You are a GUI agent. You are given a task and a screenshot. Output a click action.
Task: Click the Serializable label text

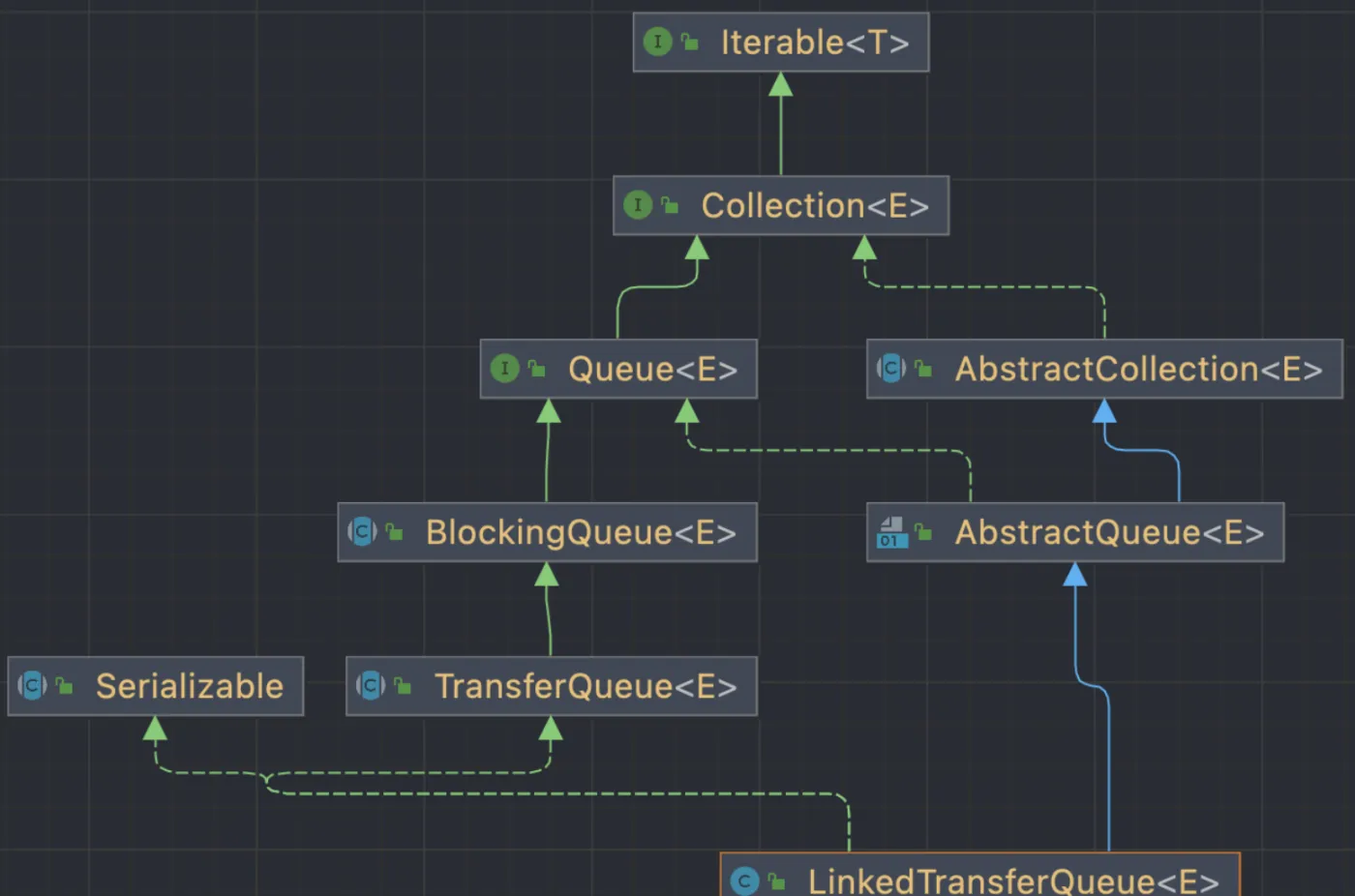[x=190, y=686]
